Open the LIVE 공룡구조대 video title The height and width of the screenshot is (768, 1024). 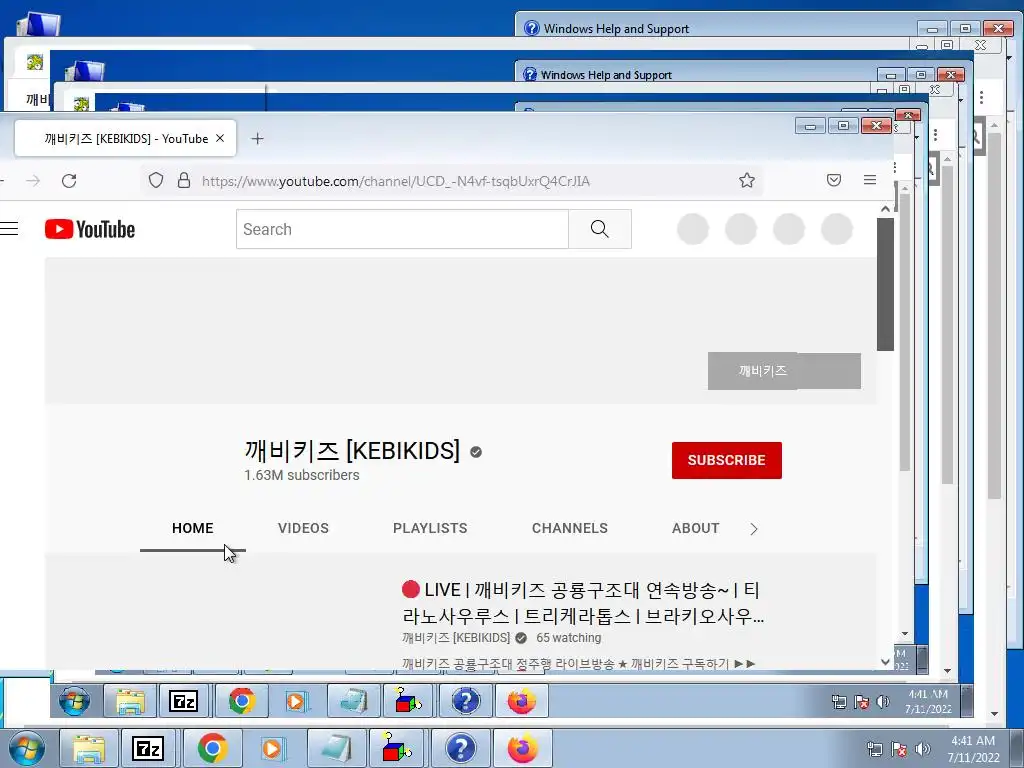583,603
